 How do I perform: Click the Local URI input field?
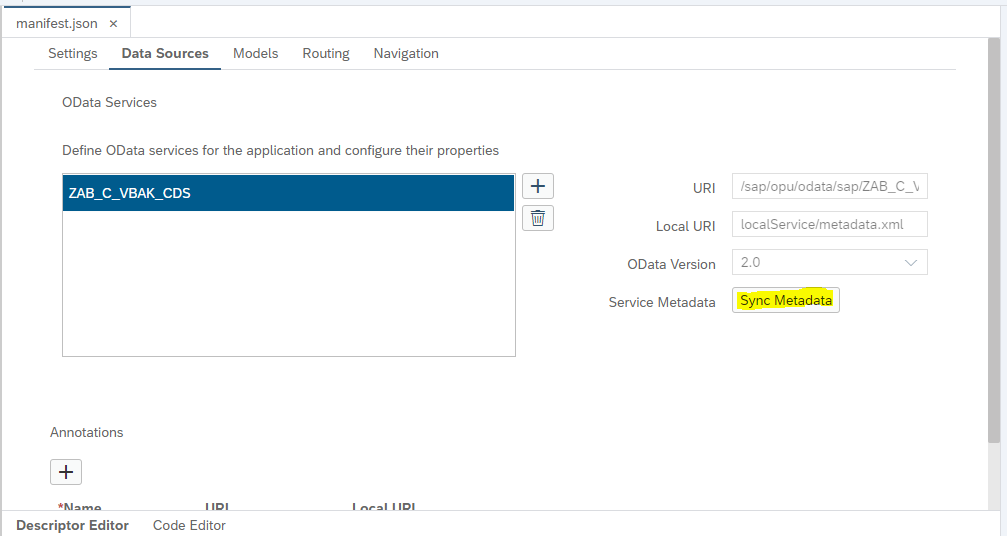coord(829,224)
